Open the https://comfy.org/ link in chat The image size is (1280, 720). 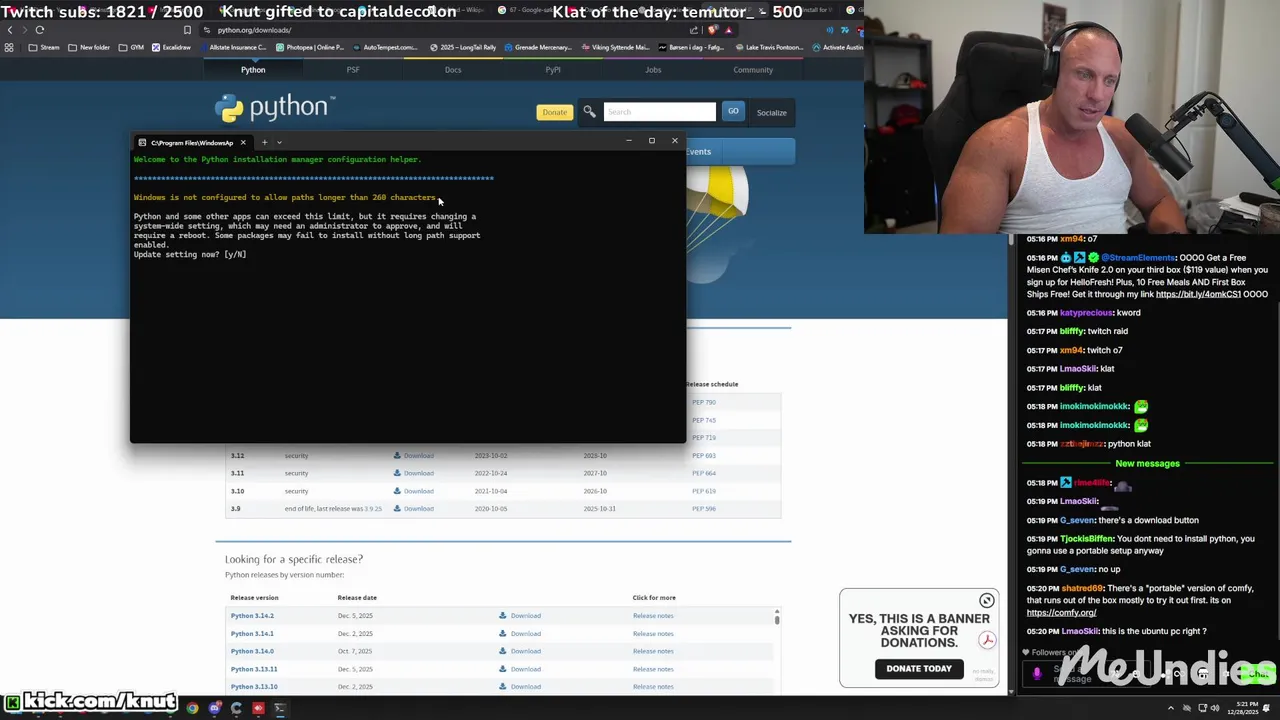point(1061,613)
